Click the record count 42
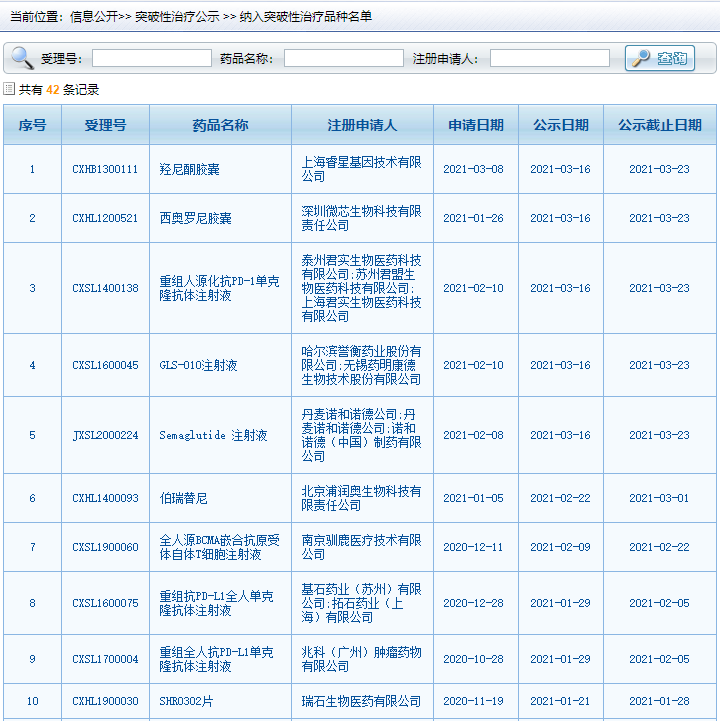This screenshot has width=720, height=721. pos(53,89)
